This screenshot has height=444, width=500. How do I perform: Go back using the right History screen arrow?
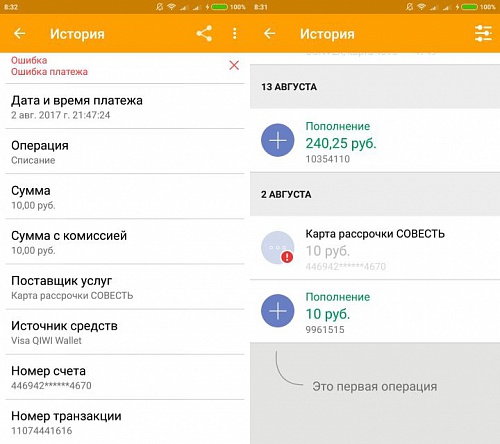coord(269,33)
